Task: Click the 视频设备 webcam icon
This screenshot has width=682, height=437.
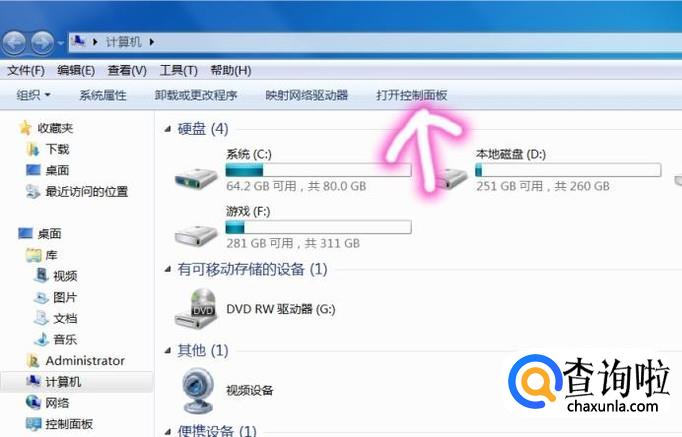Action: [x=198, y=390]
